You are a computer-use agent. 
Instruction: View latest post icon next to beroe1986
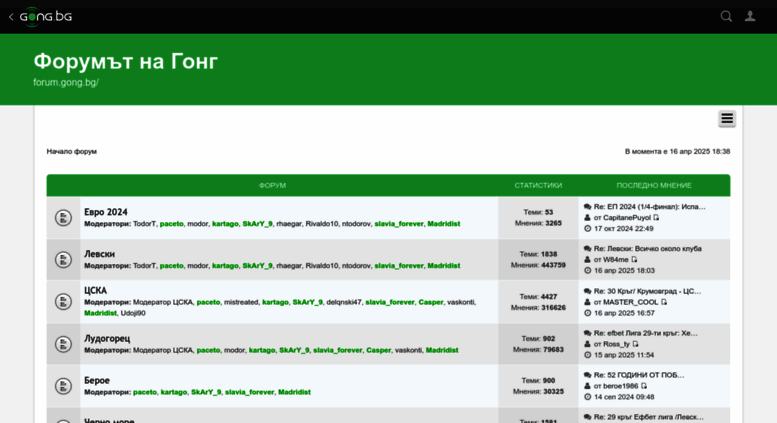(x=644, y=386)
